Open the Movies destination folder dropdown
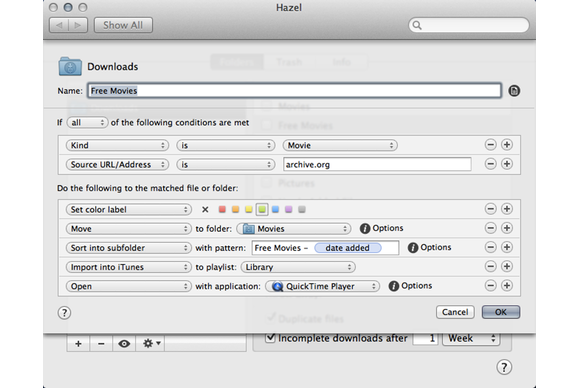The width and height of the screenshot is (580, 388). point(293,229)
